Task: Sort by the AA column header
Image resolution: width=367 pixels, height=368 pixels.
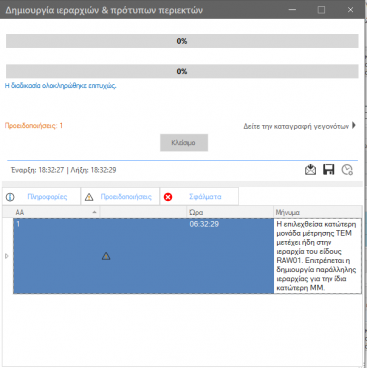Action: point(56,212)
